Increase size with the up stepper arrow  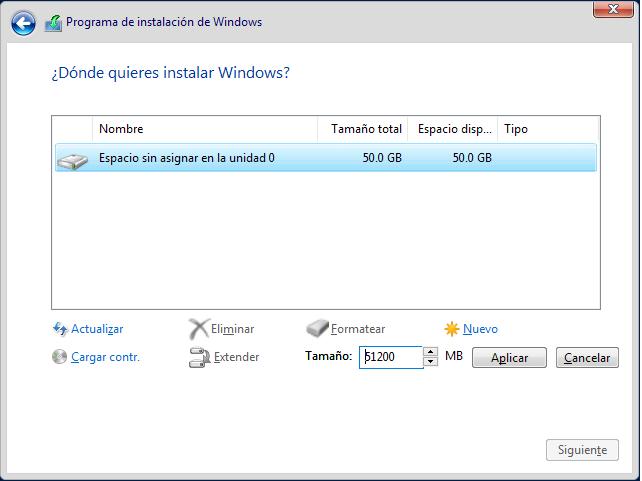[x=430, y=352]
